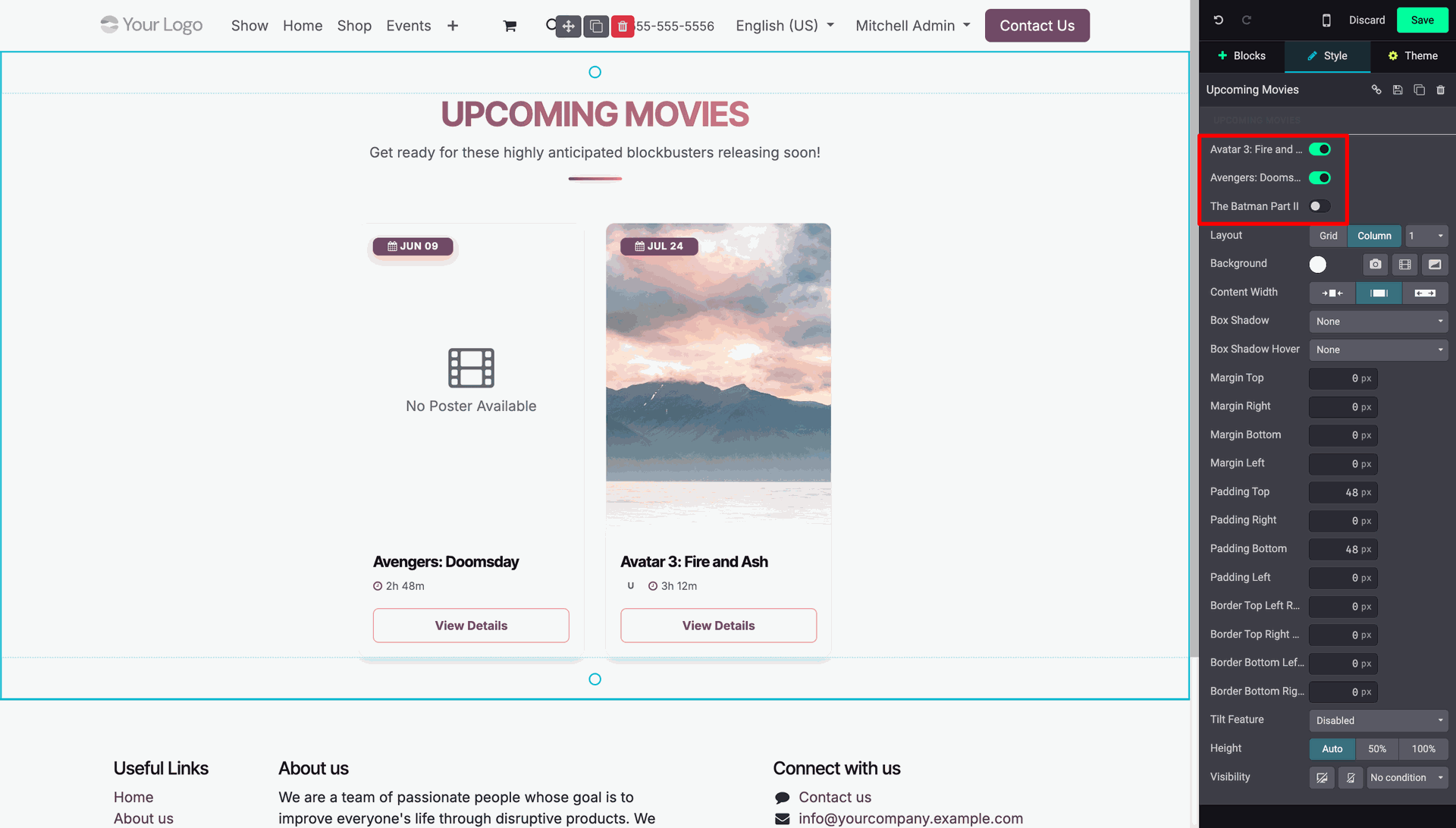Click the Padding Top value field

coord(1343,493)
